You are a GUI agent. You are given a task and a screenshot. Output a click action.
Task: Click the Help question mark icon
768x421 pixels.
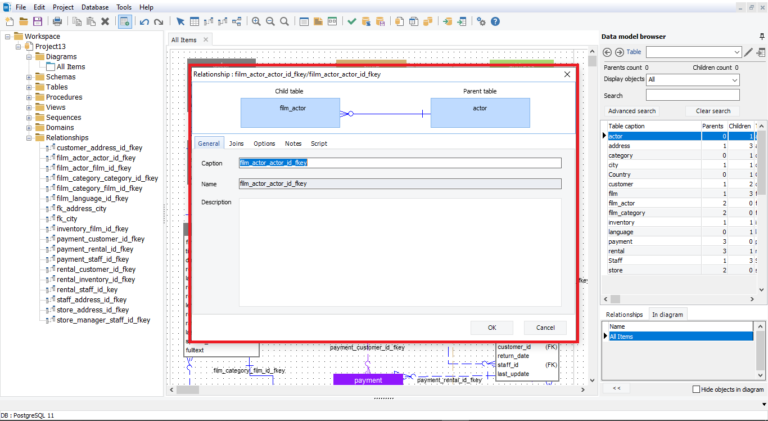tap(496, 21)
